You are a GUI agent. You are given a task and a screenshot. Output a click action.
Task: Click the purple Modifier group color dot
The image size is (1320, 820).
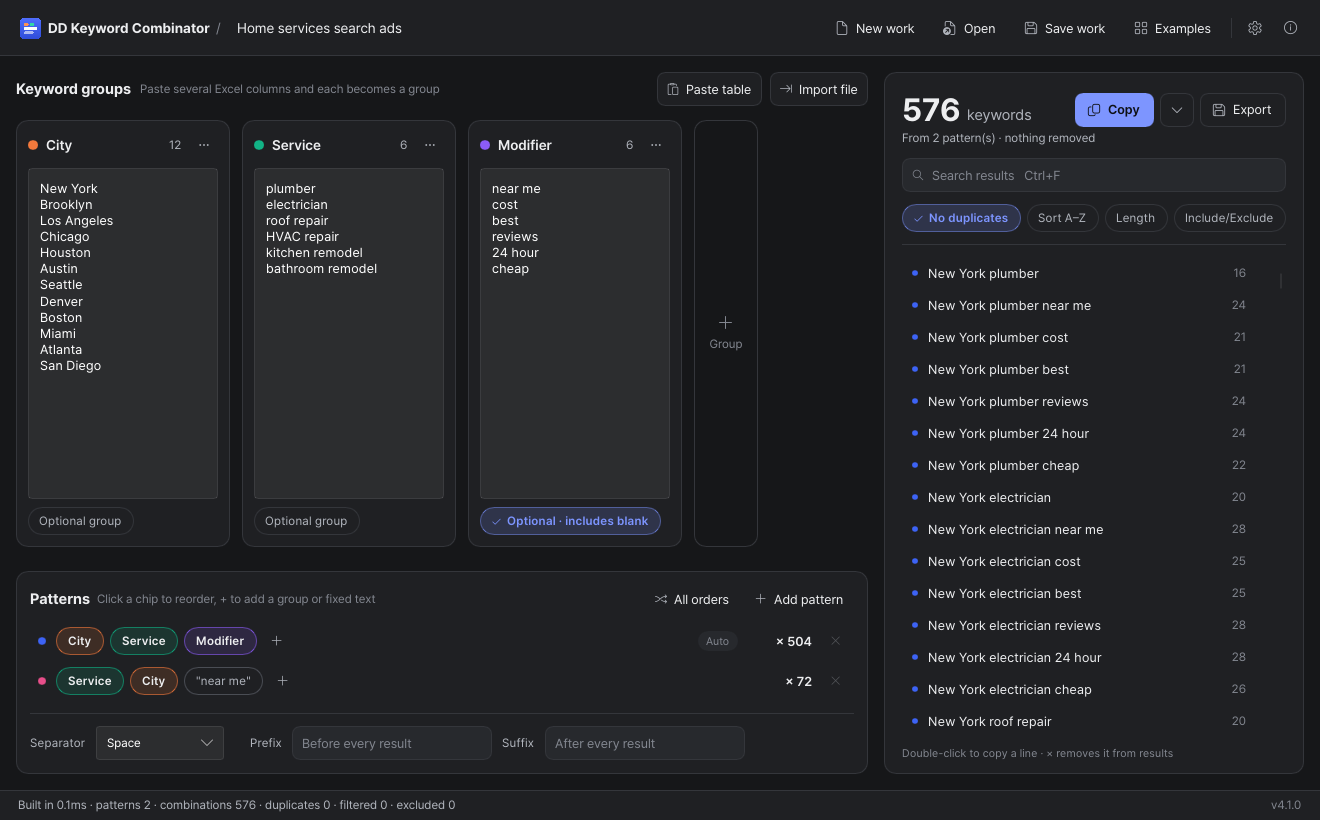[485, 145]
